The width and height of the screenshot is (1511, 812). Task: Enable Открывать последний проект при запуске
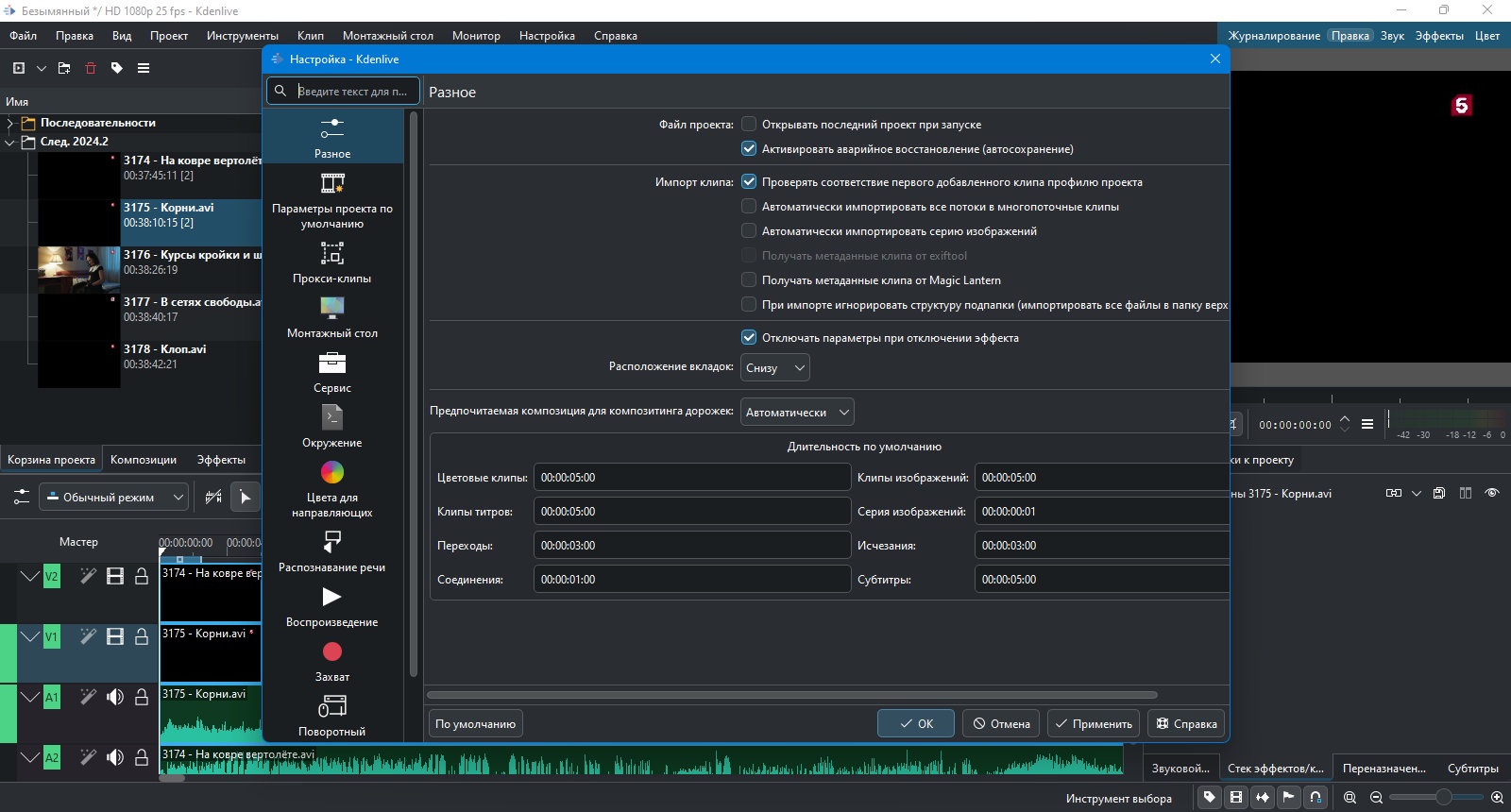point(749,124)
